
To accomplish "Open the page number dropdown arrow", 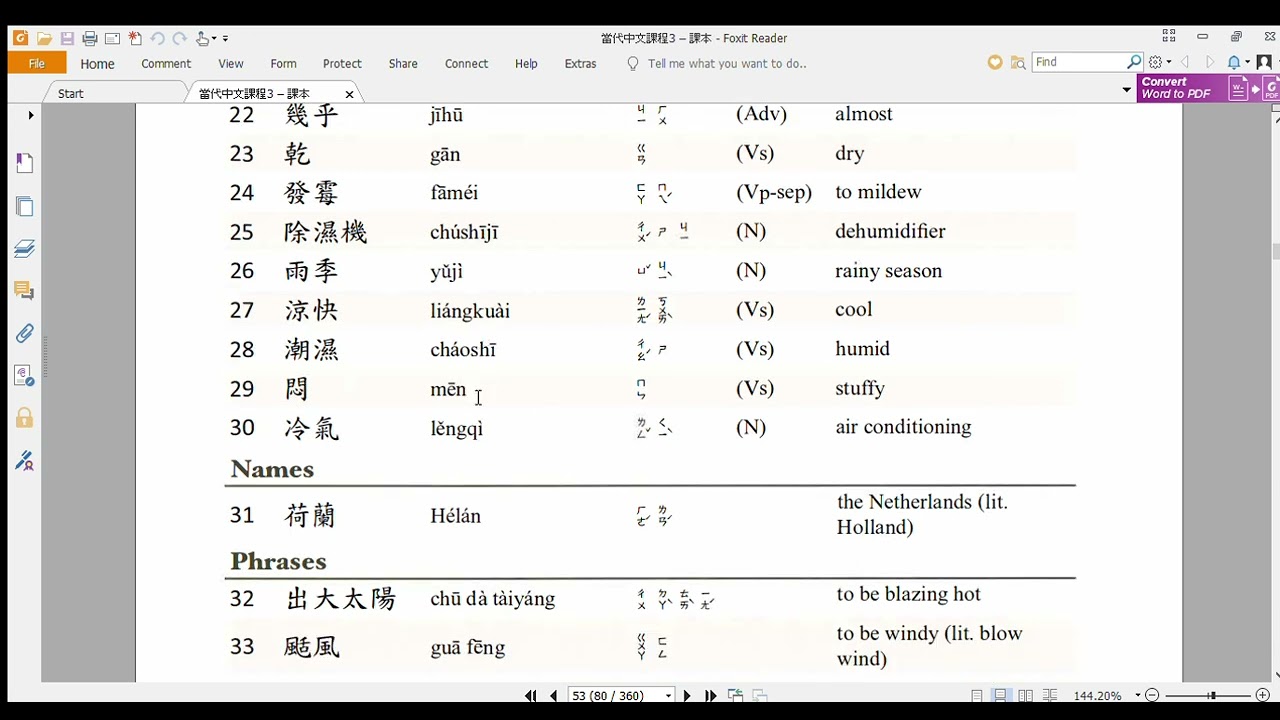I will [x=669, y=695].
